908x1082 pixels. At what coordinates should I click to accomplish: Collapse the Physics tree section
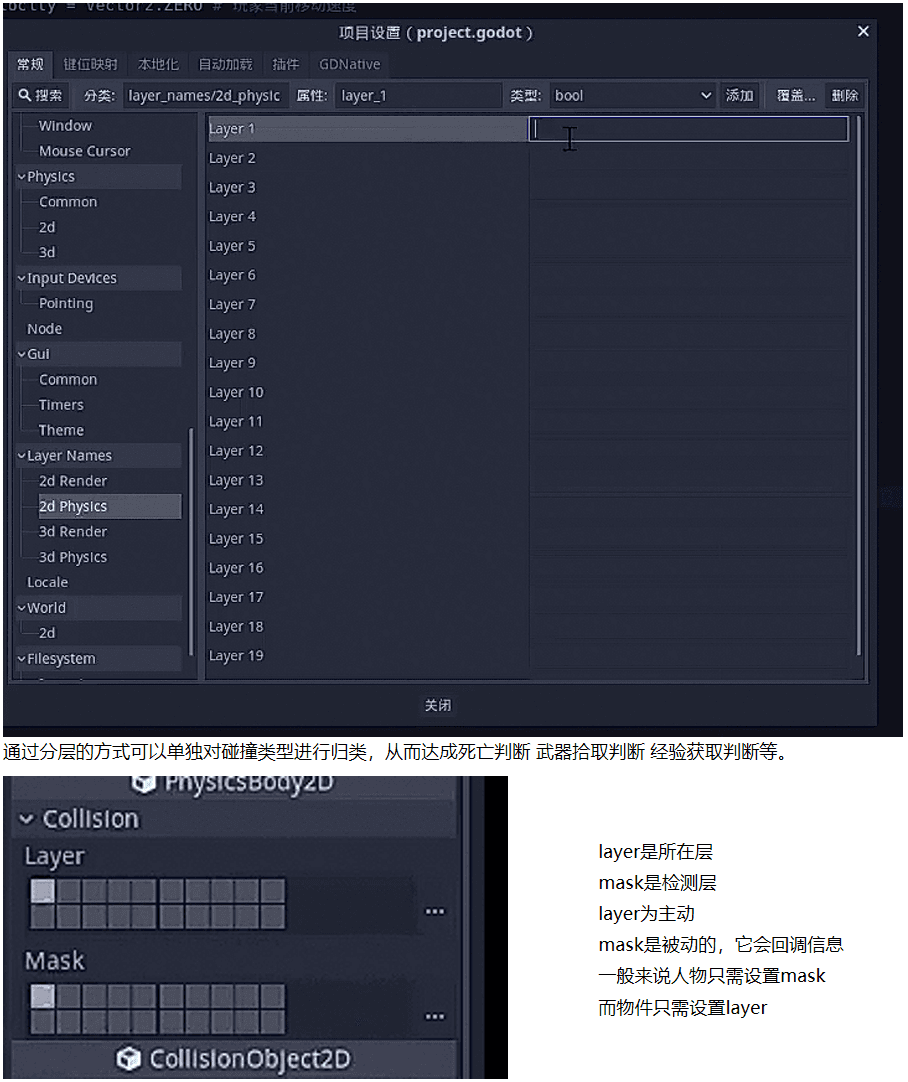(21, 177)
